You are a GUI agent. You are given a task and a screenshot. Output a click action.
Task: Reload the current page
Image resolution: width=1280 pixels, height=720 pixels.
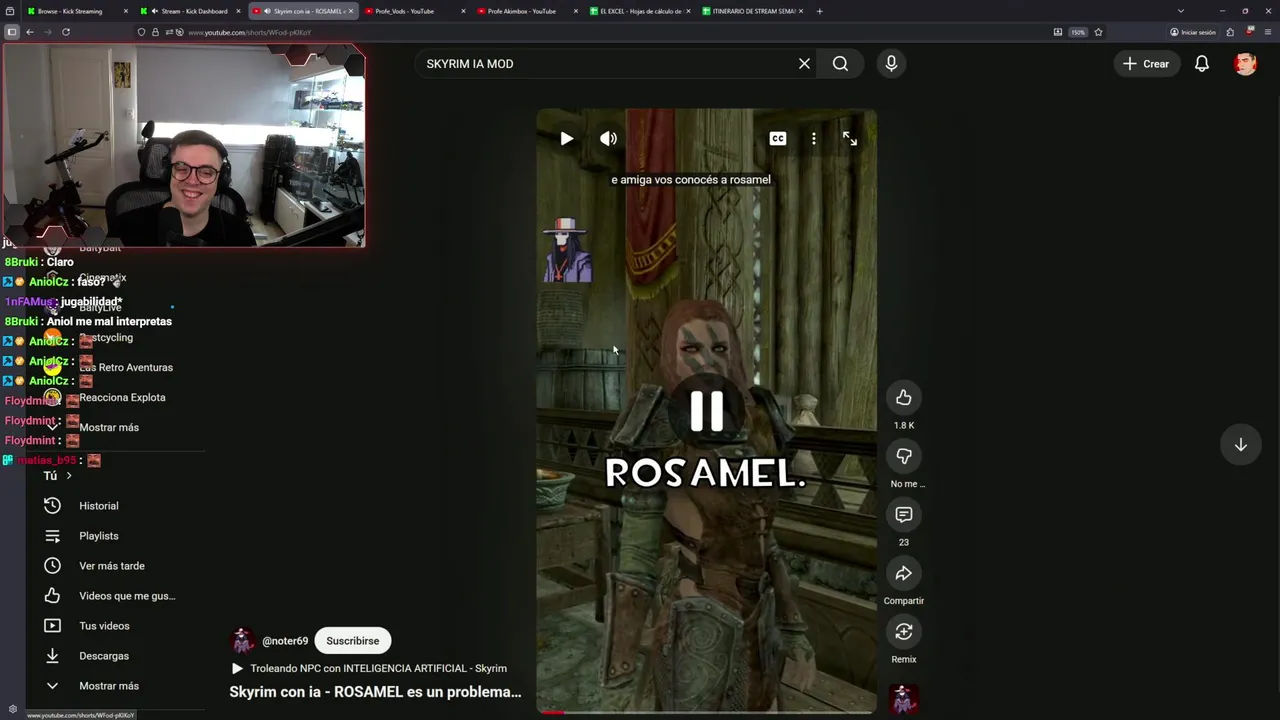click(x=66, y=32)
